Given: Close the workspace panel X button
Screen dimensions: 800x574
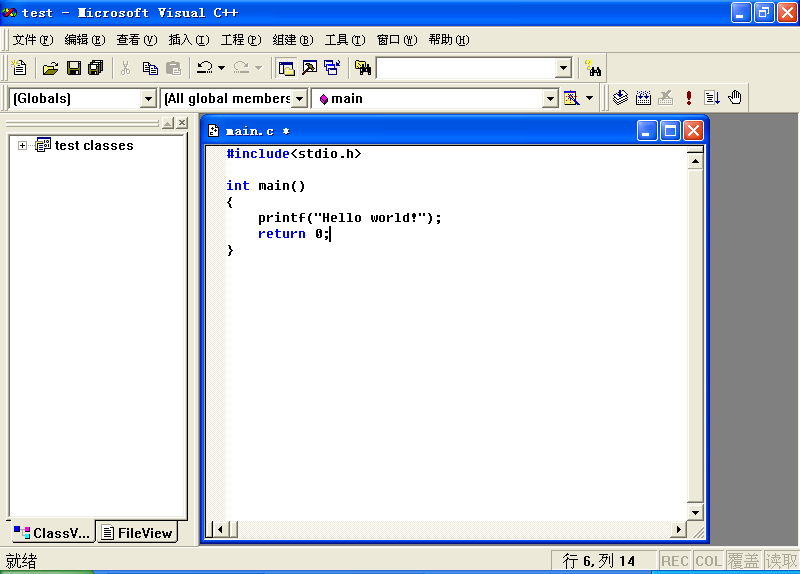Looking at the screenshot, I should tap(182, 123).
